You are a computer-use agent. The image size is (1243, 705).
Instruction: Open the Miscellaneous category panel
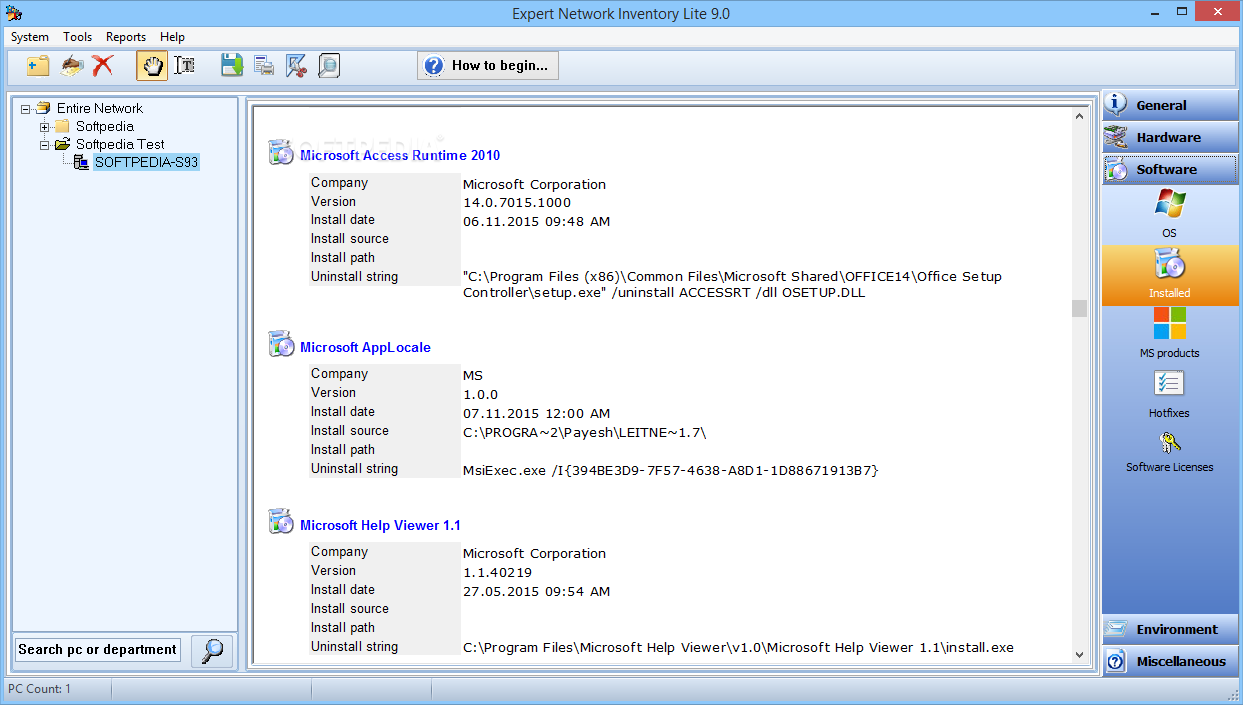pyautogui.click(x=1170, y=661)
